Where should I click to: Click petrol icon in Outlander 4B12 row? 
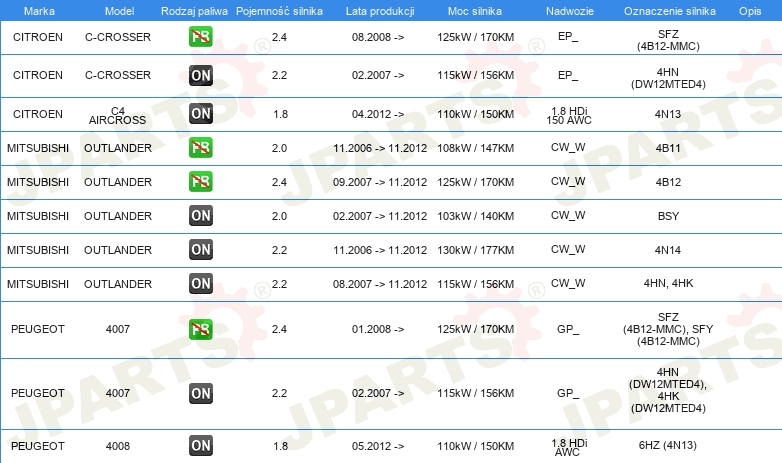[x=200, y=182]
